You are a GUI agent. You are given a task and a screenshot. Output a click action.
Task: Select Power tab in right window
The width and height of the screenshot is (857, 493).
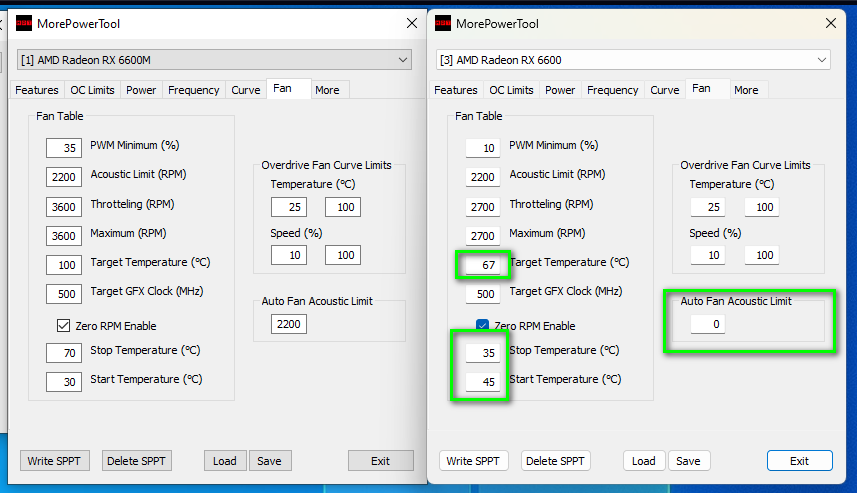[x=560, y=90]
